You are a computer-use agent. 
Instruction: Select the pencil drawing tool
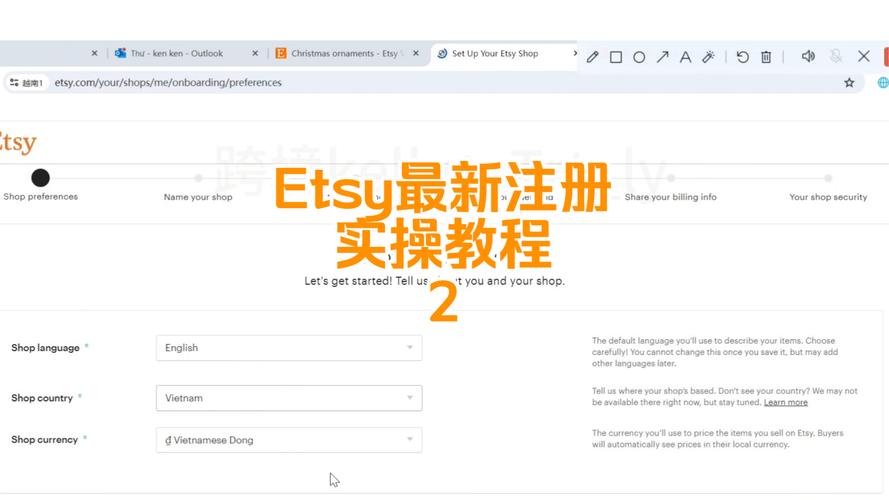(593, 57)
